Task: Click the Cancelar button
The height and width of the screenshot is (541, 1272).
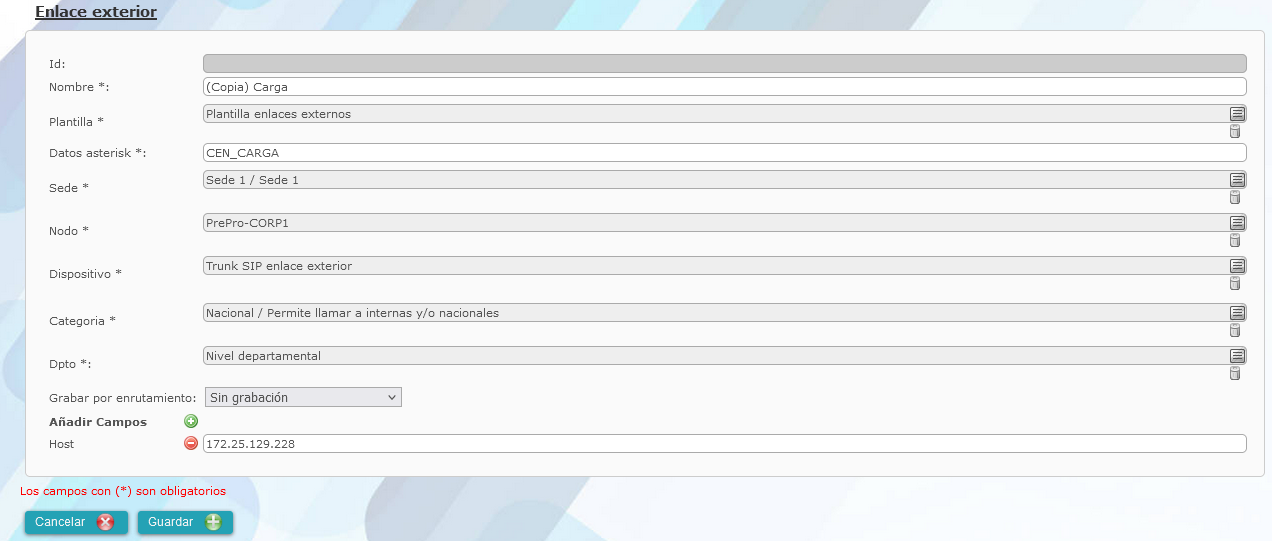Action: coord(76,522)
